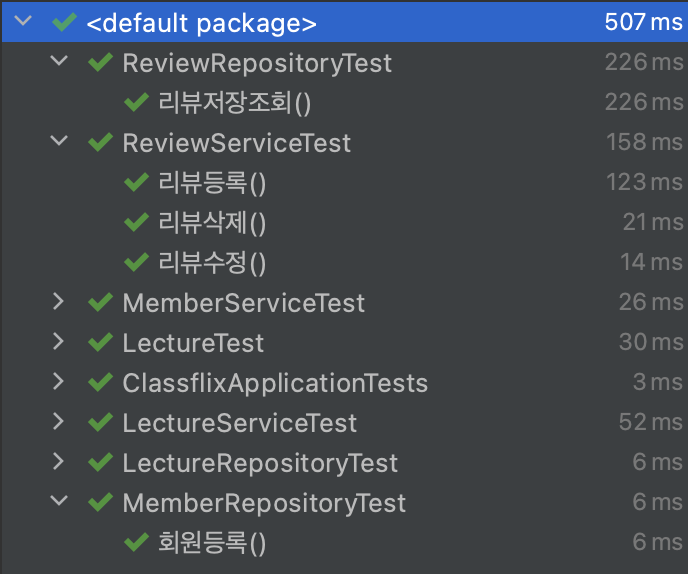This screenshot has width=688, height=574.
Task: Click the passed checkmark icon for MemberServiceTest
Action: (x=100, y=302)
